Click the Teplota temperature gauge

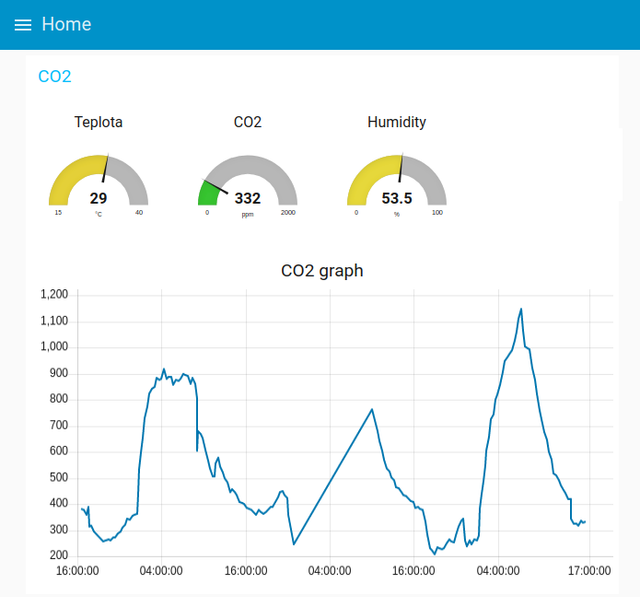pyautogui.click(x=98, y=182)
